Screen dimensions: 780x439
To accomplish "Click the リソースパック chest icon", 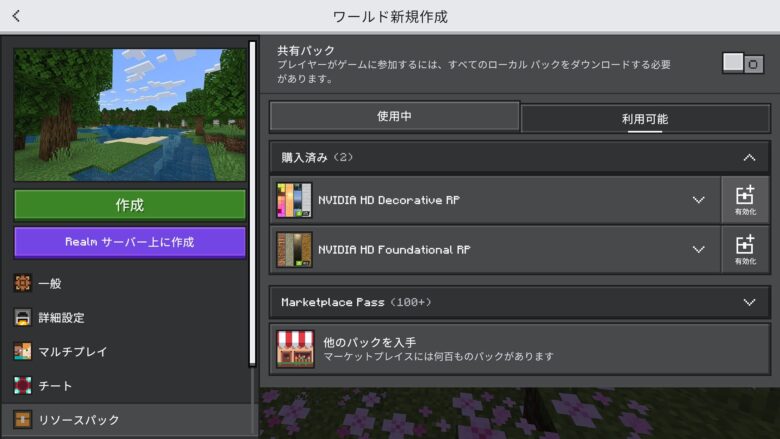I will click(22, 420).
